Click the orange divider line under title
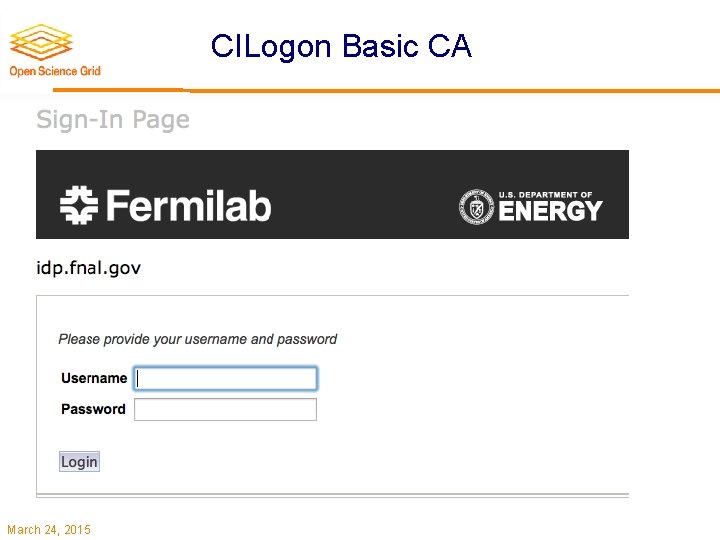Image resolution: width=720 pixels, height=540 pixels. click(450, 91)
